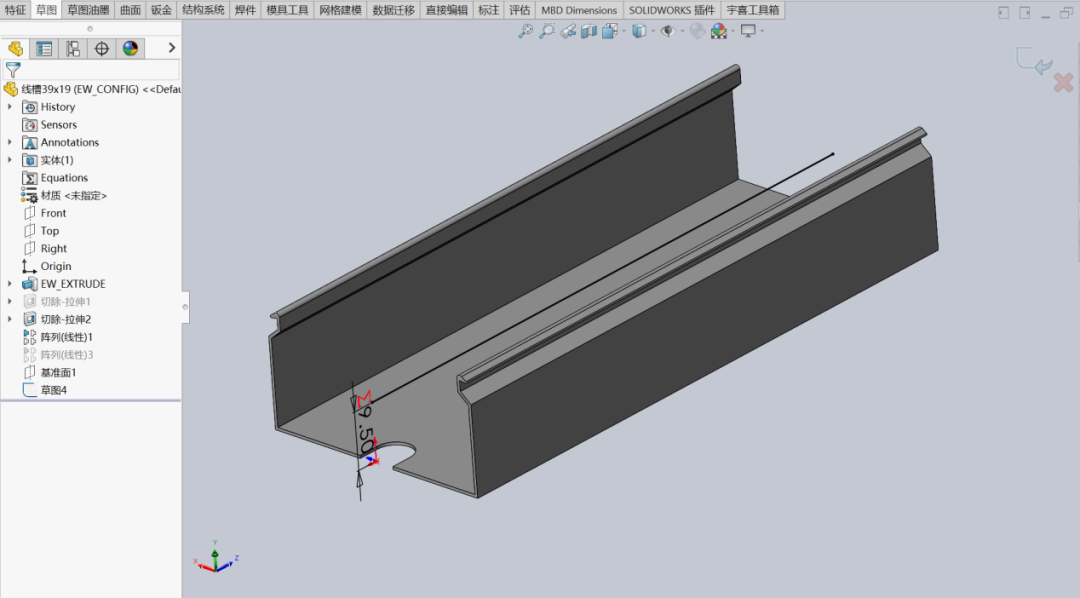
Task: Switch to the ConfigurationManager panel icon
Action: (x=72, y=48)
